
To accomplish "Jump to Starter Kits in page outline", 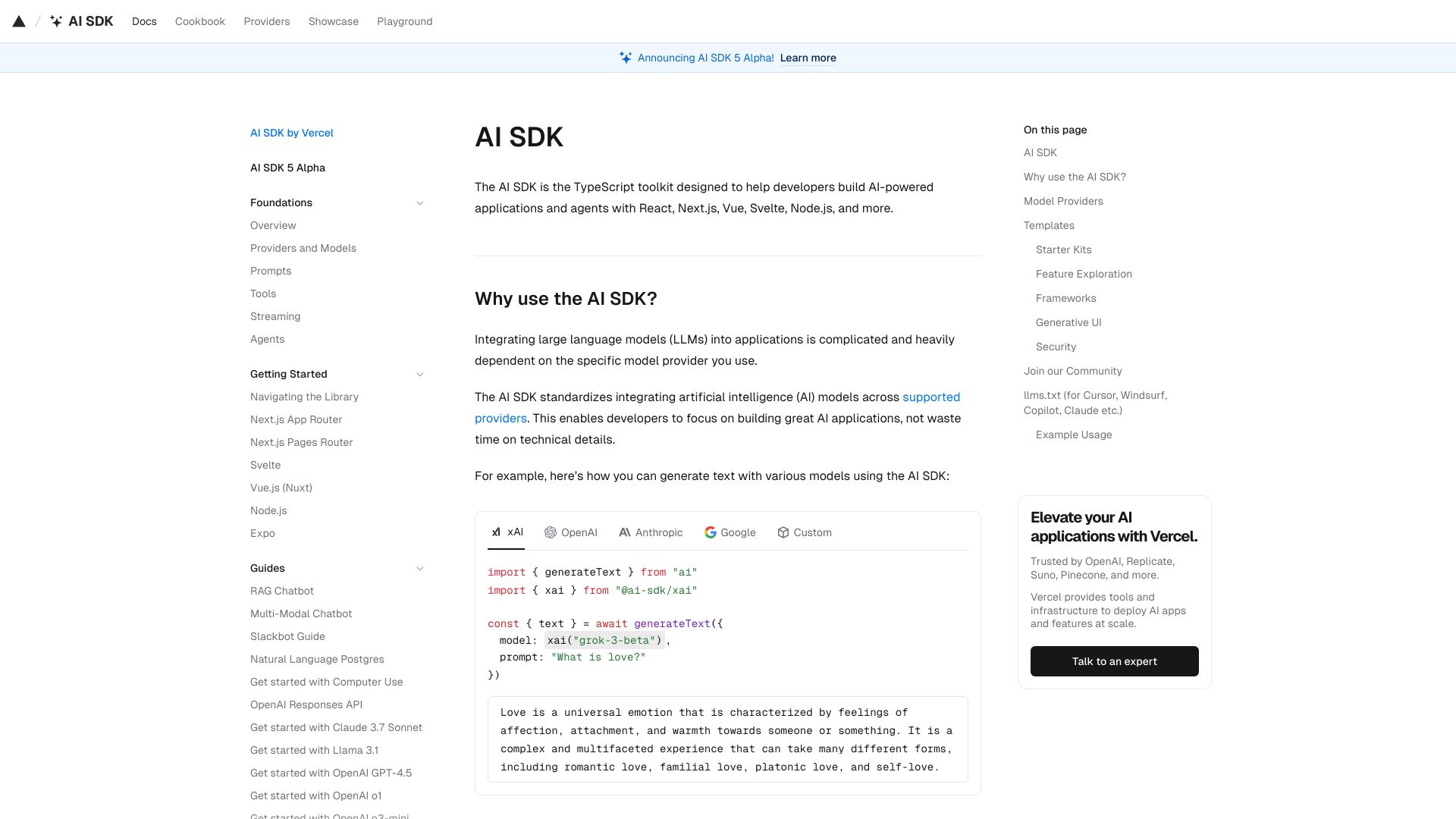I will point(1064,249).
